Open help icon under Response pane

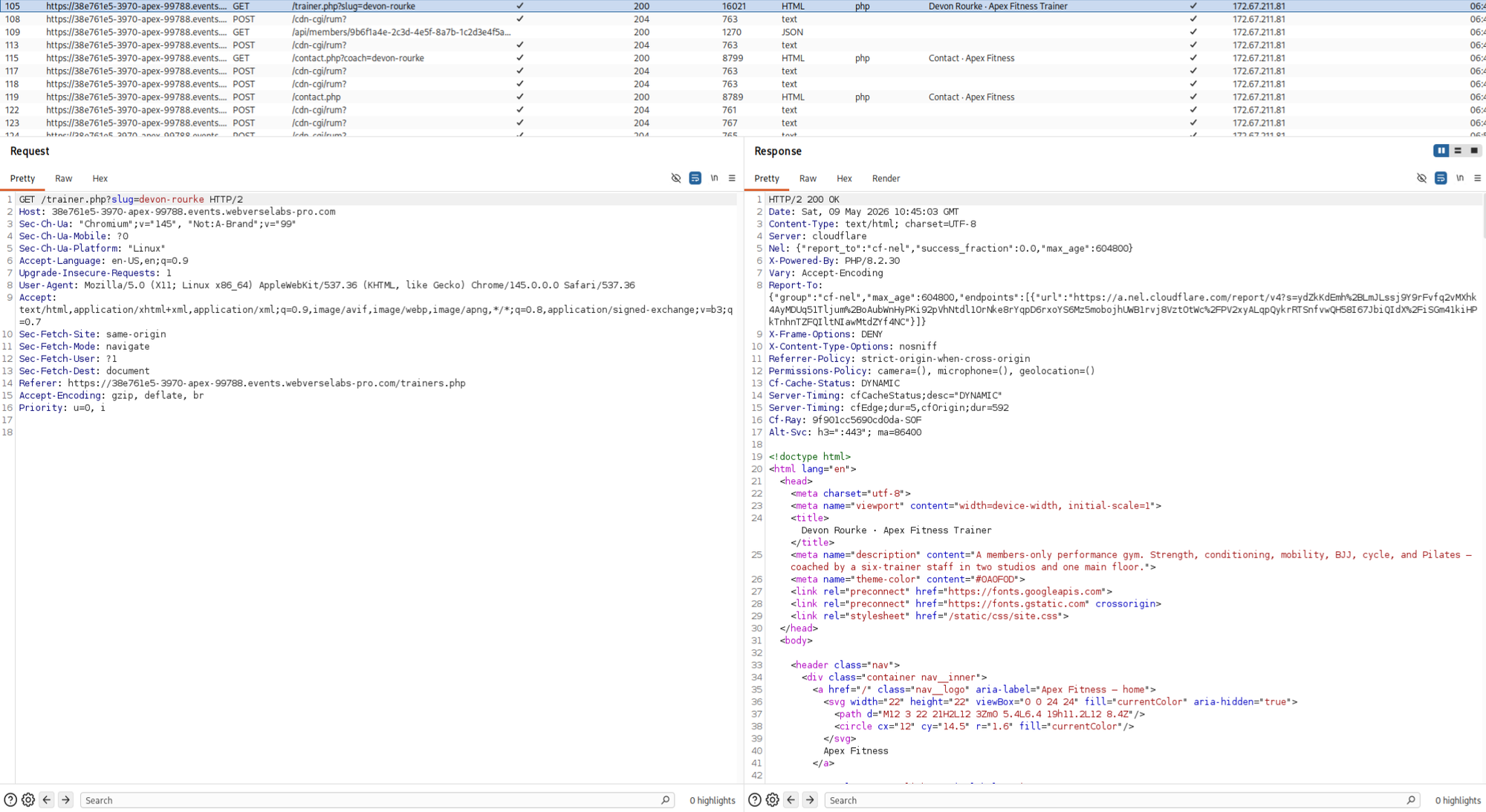pos(754,800)
